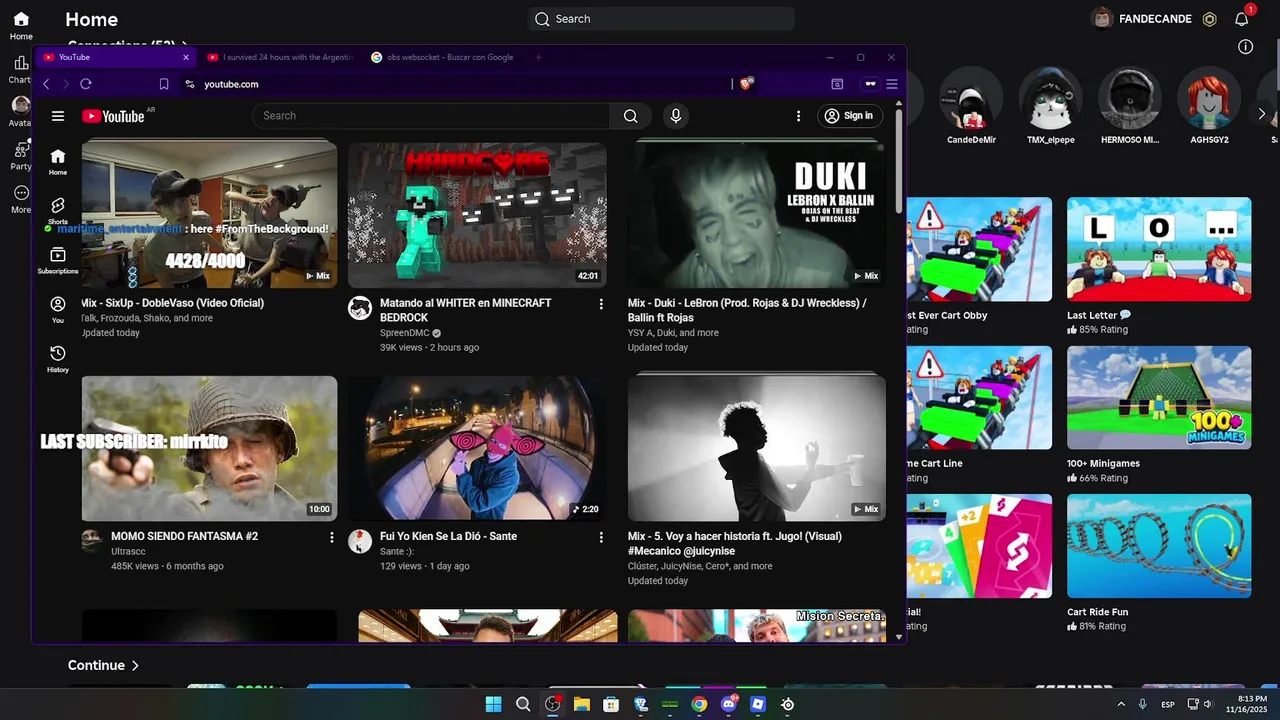Reload the page in Brave browser
The image size is (1280, 720).
(x=86, y=84)
